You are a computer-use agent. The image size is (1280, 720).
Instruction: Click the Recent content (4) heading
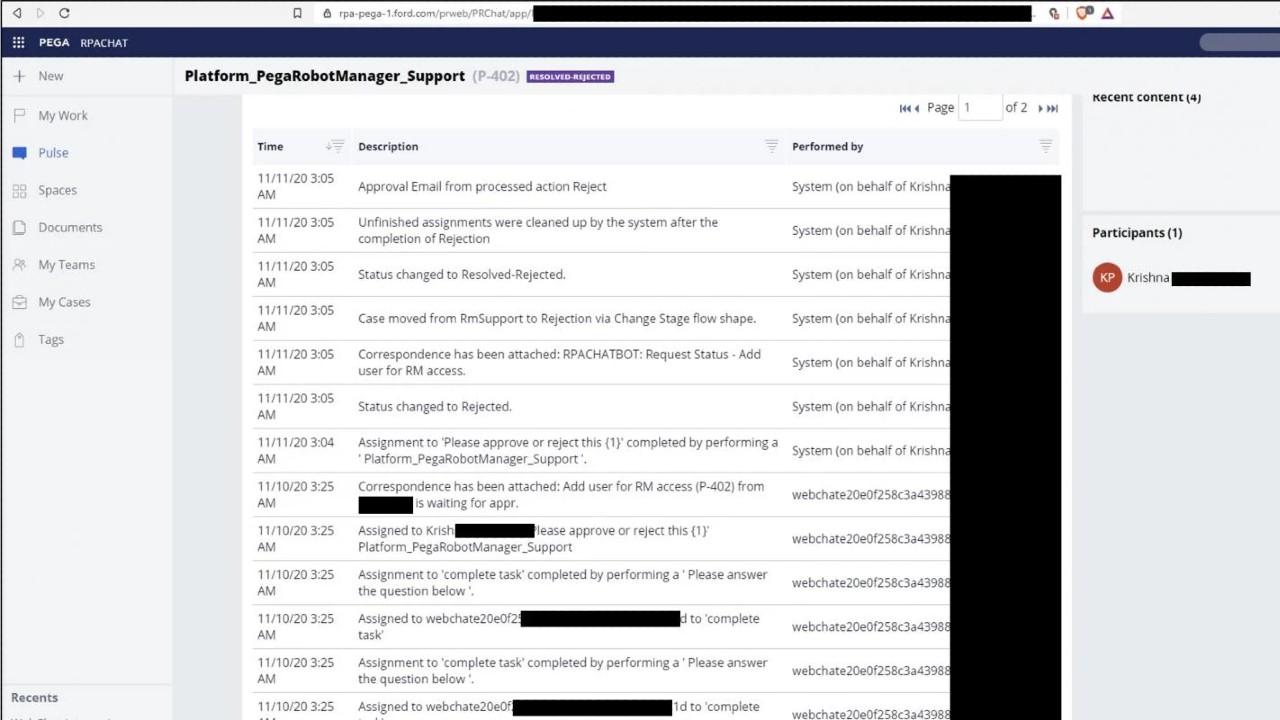[1146, 97]
